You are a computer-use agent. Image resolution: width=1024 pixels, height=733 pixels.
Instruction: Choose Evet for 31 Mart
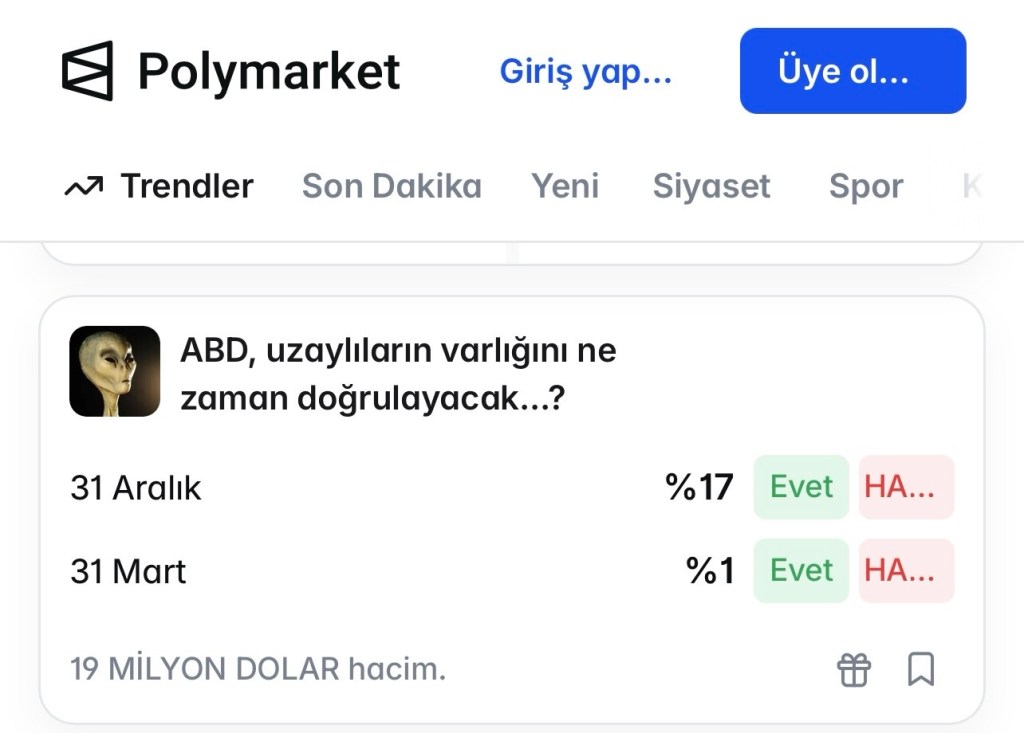[x=800, y=571]
